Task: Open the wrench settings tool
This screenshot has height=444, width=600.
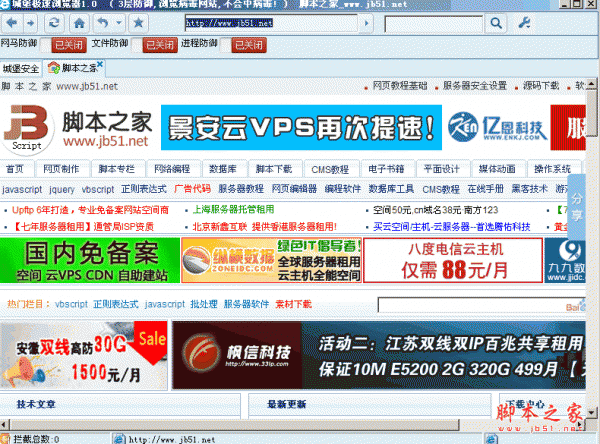Action: click(x=524, y=23)
